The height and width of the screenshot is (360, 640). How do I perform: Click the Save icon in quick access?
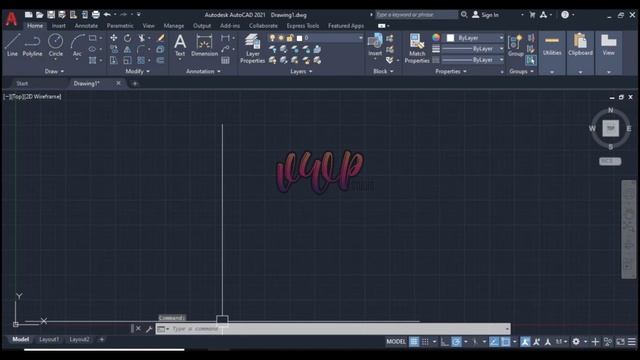(51, 15)
